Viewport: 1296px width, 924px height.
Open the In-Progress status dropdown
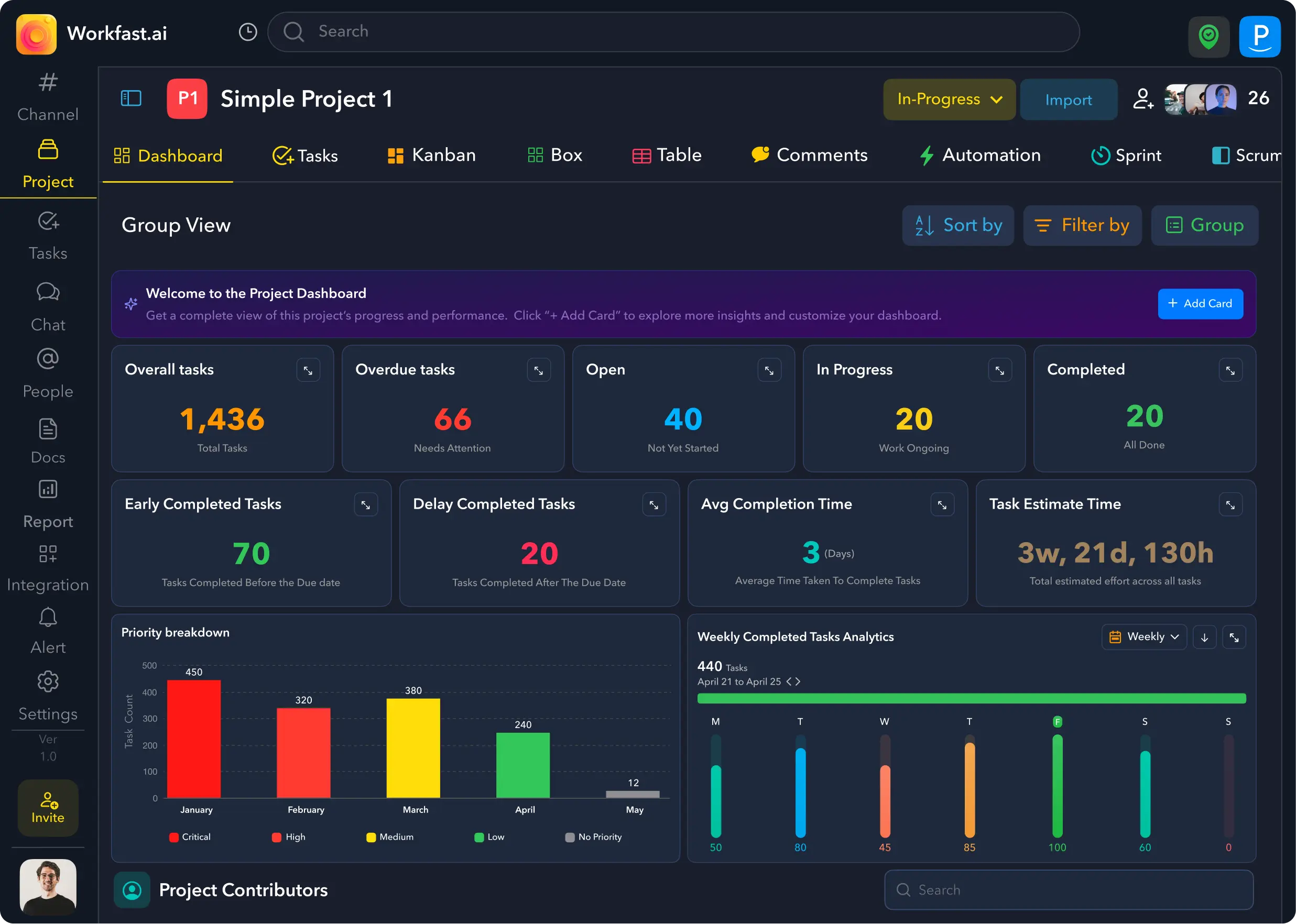click(949, 100)
